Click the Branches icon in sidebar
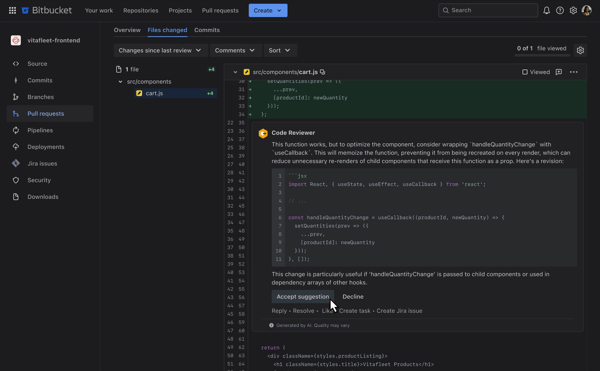The width and height of the screenshot is (600, 371). pos(16,97)
